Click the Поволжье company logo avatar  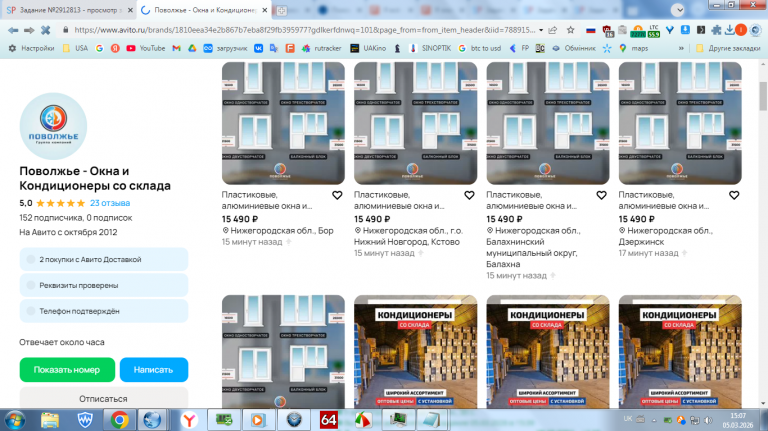coord(53,126)
